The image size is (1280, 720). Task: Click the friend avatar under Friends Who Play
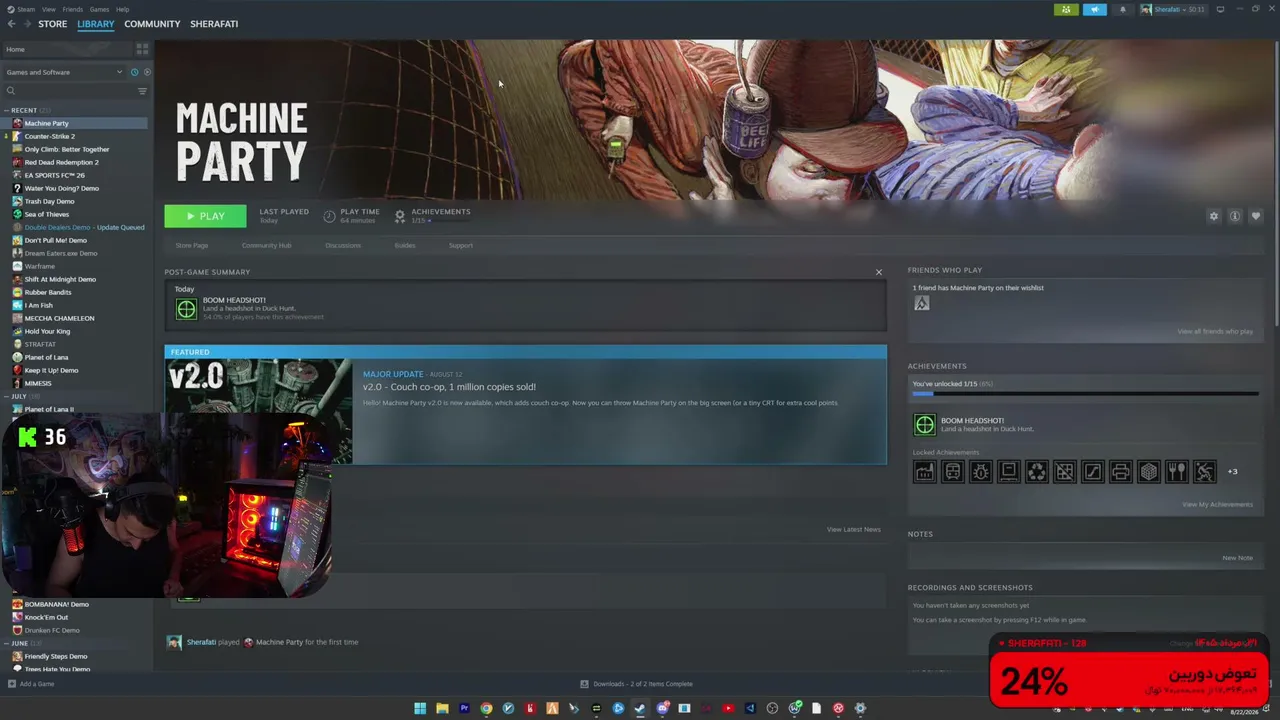coord(921,303)
